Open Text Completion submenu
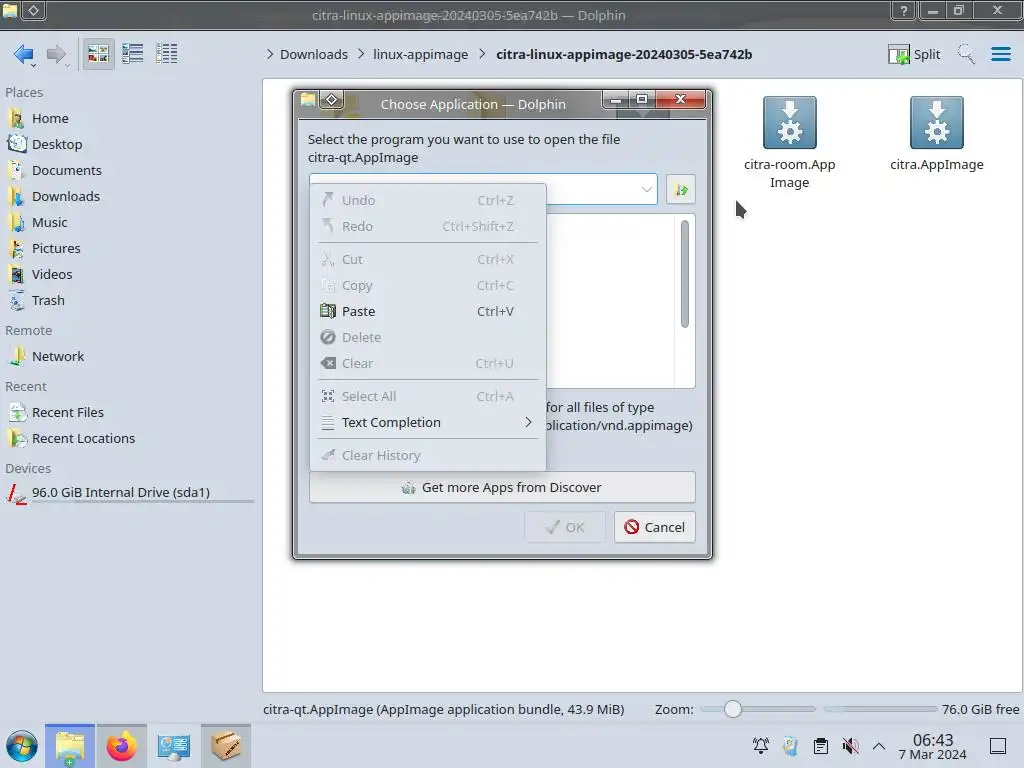The height and width of the screenshot is (768, 1024). 428,423
